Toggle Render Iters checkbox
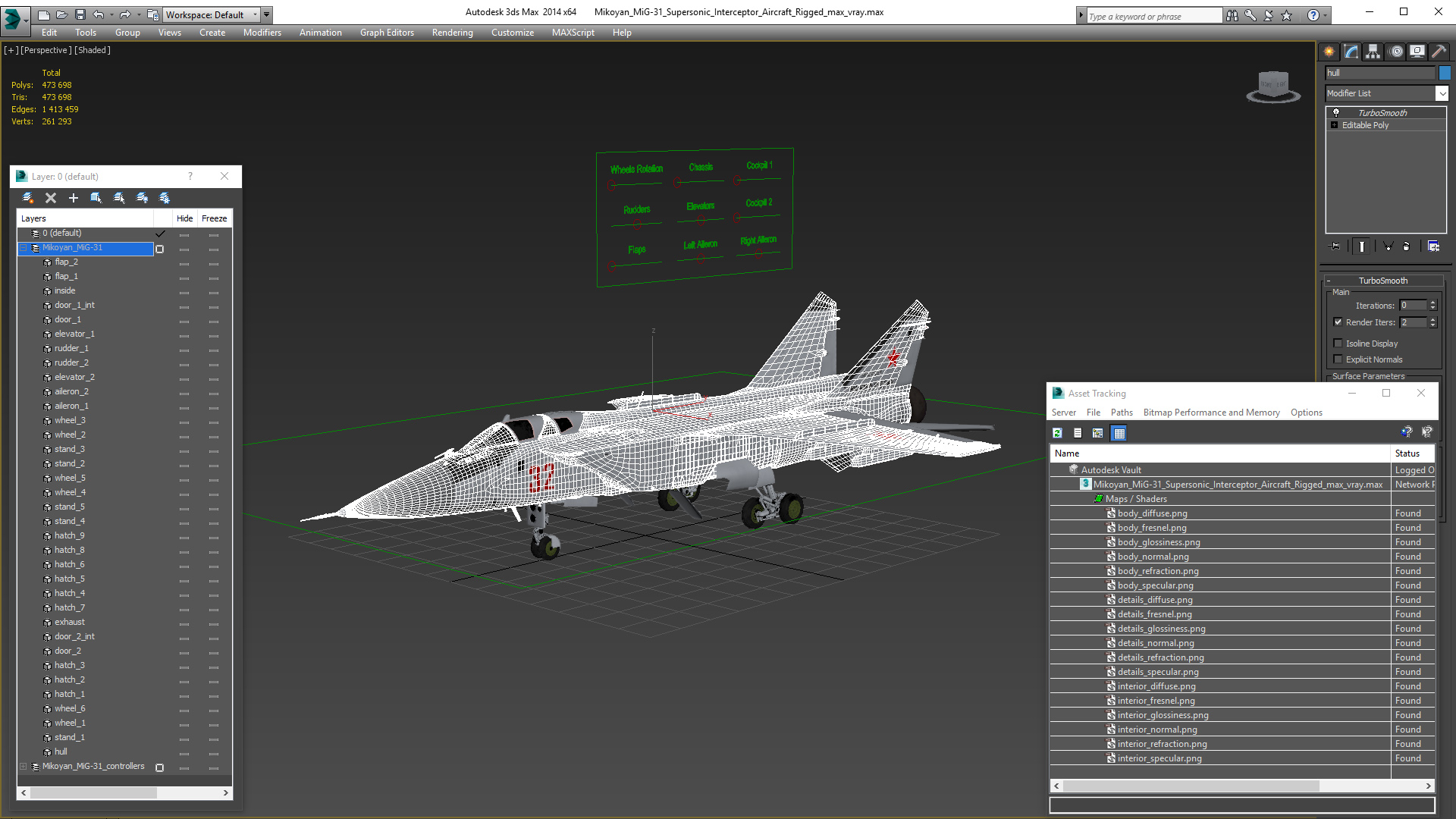This screenshot has width=1456, height=819. point(1338,322)
